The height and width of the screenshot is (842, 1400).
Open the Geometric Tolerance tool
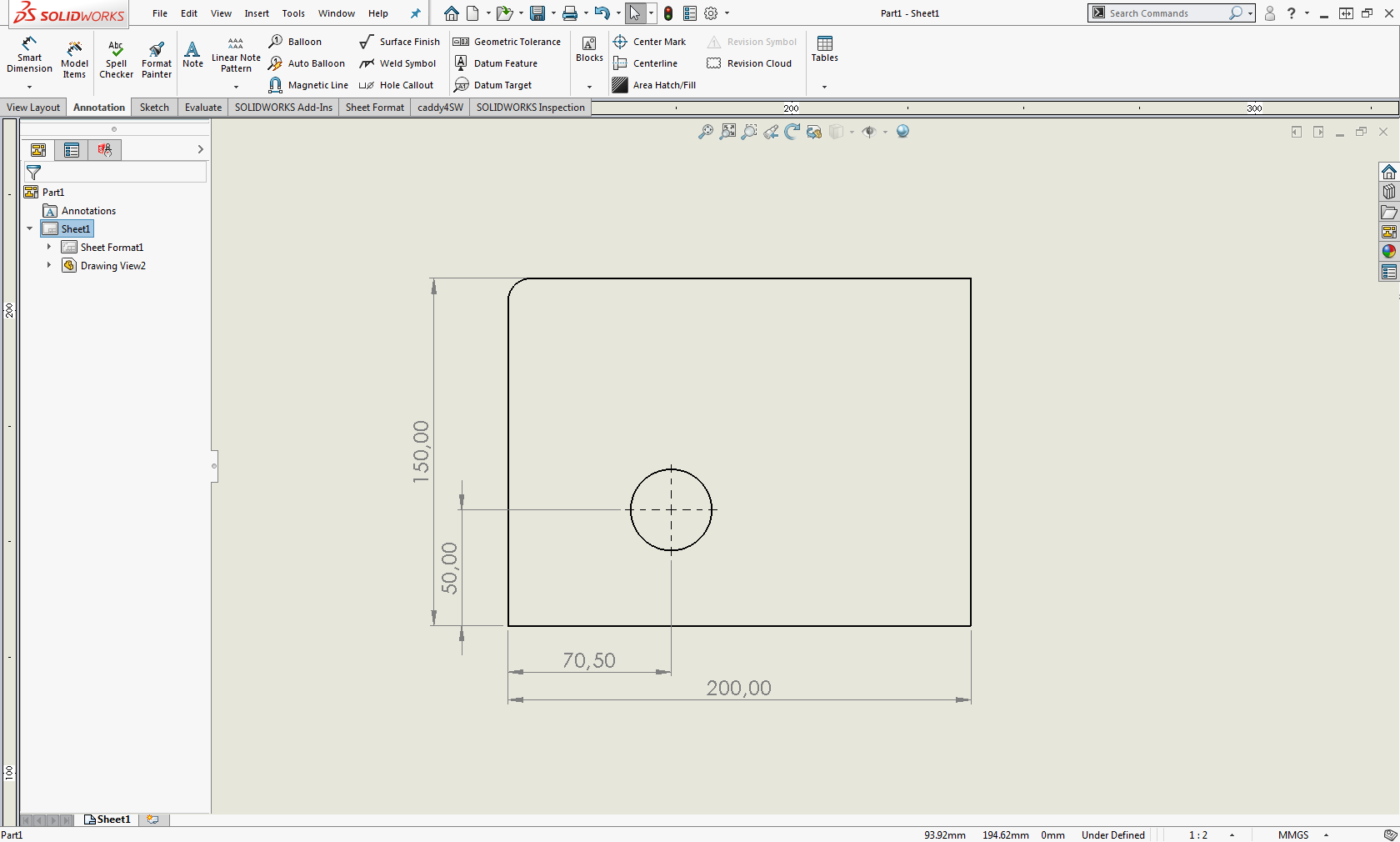[x=507, y=42]
